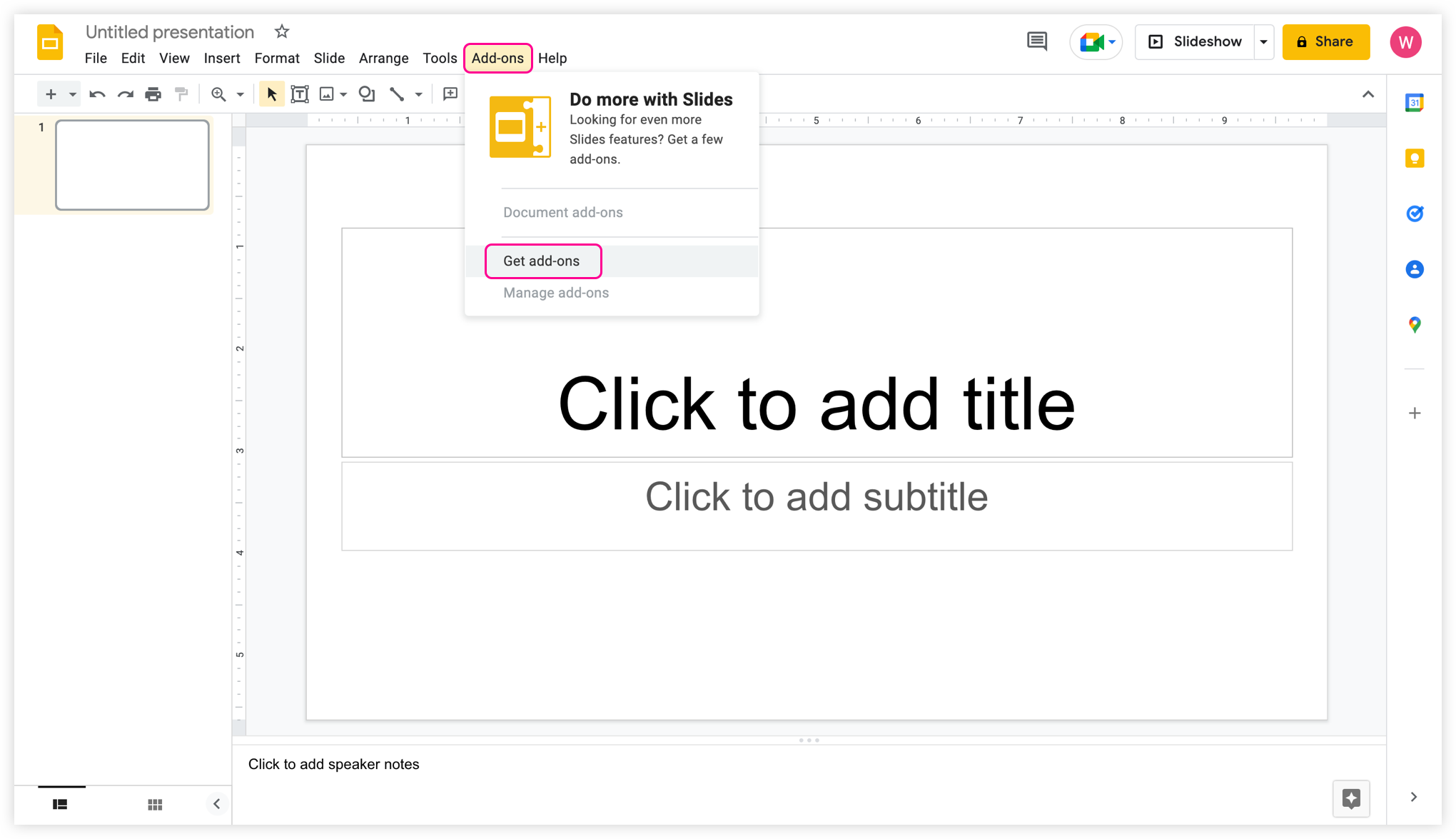Click the Image insert icon

(327, 94)
